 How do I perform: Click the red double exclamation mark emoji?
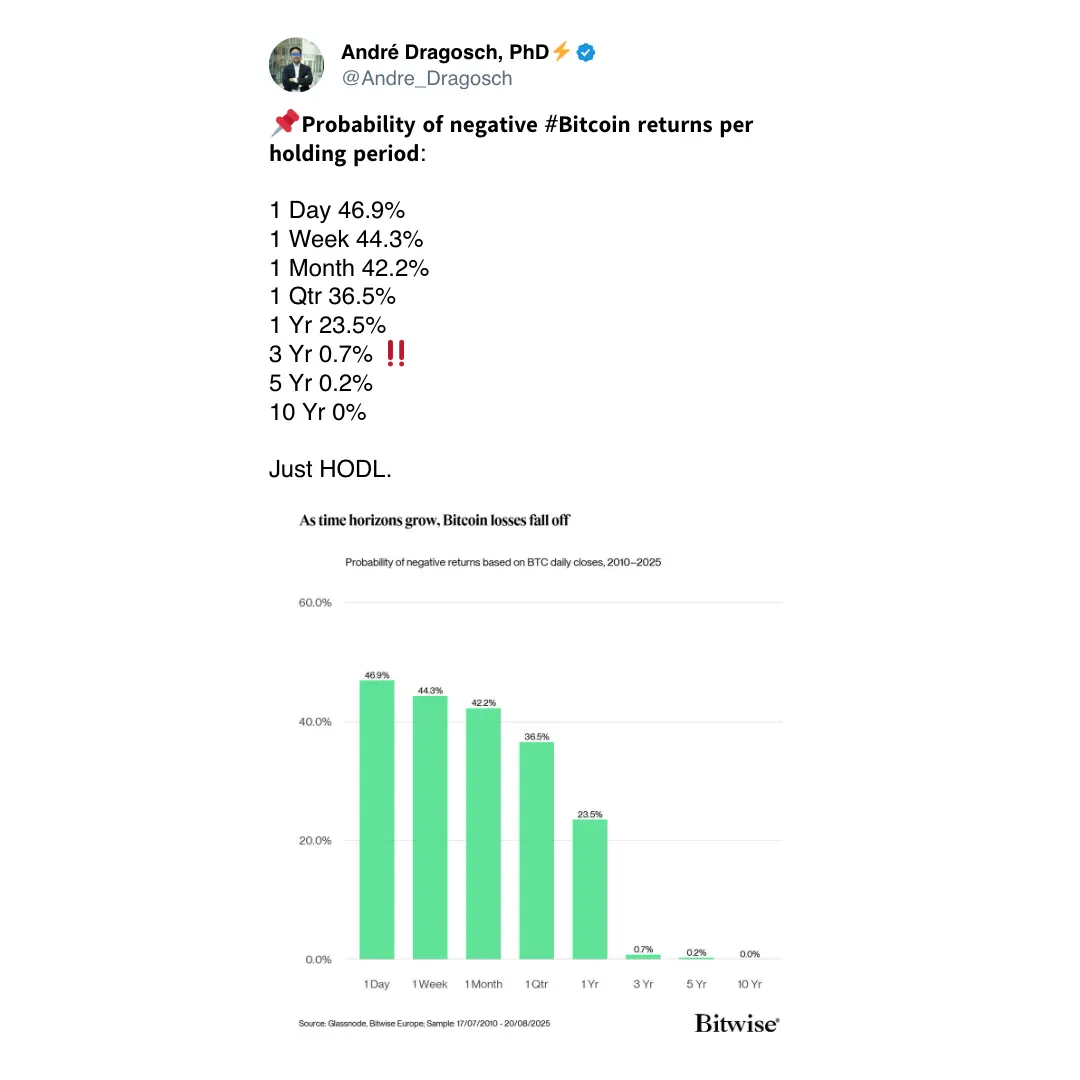click(x=395, y=353)
